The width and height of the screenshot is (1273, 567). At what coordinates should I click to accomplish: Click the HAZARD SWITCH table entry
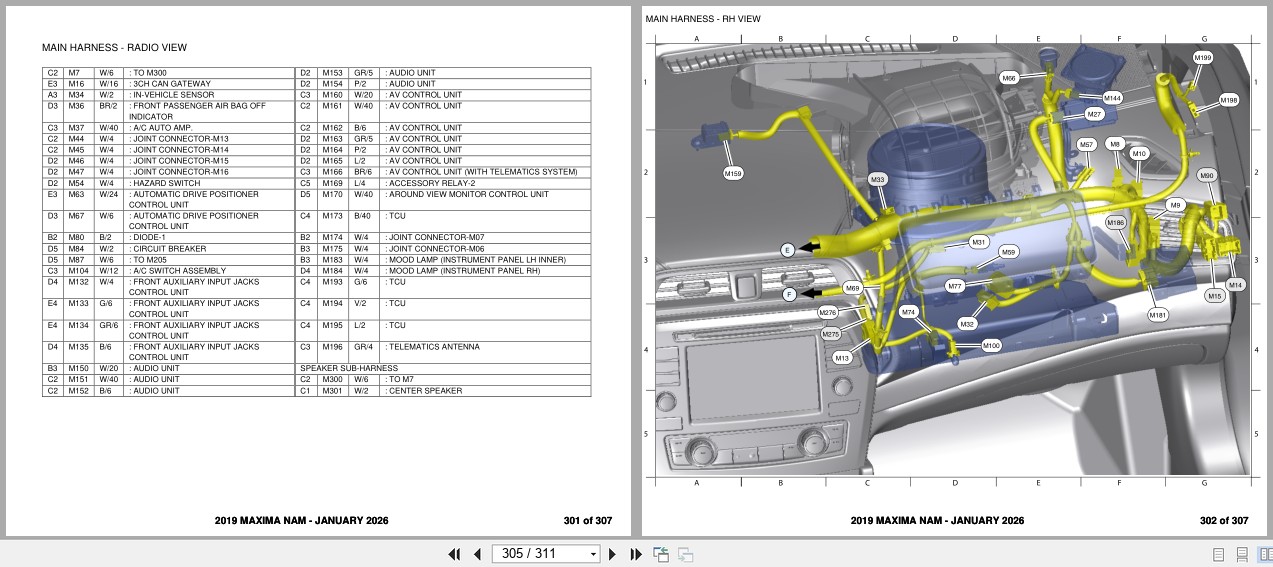(x=166, y=183)
